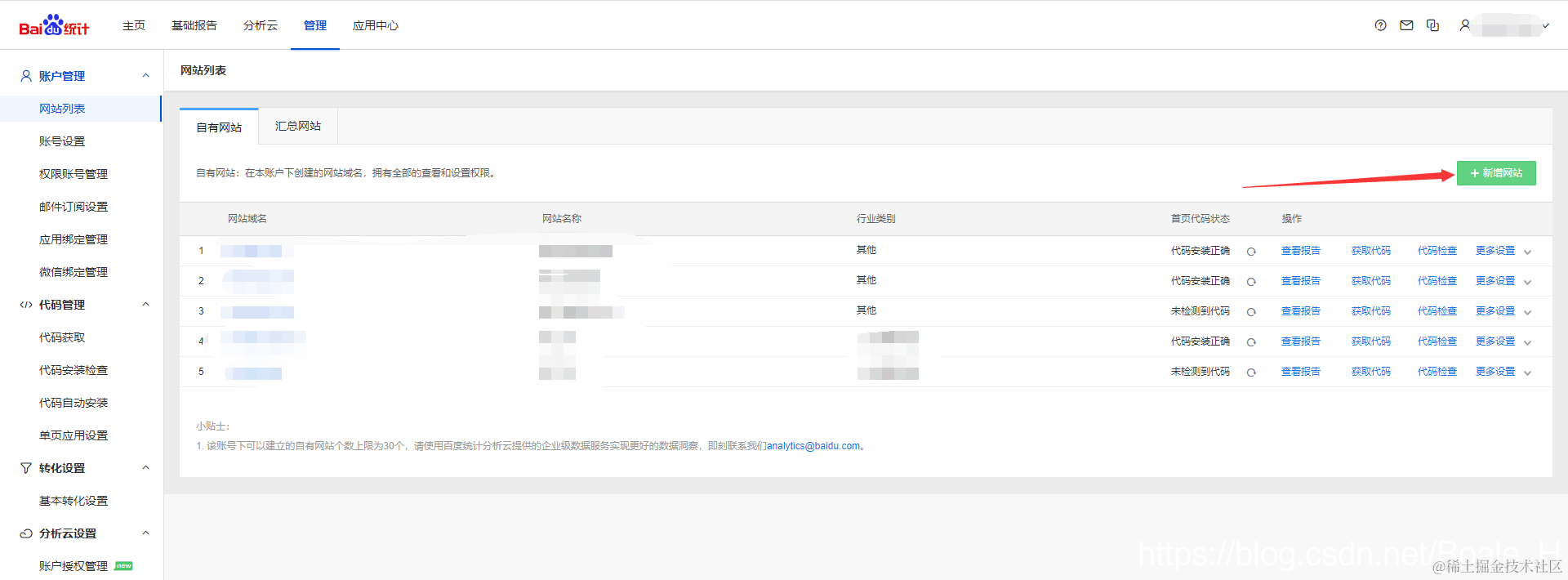1568x580 pixels.
Task: Click 代码检查 for row 2
Action: [x=1437, y=281]
